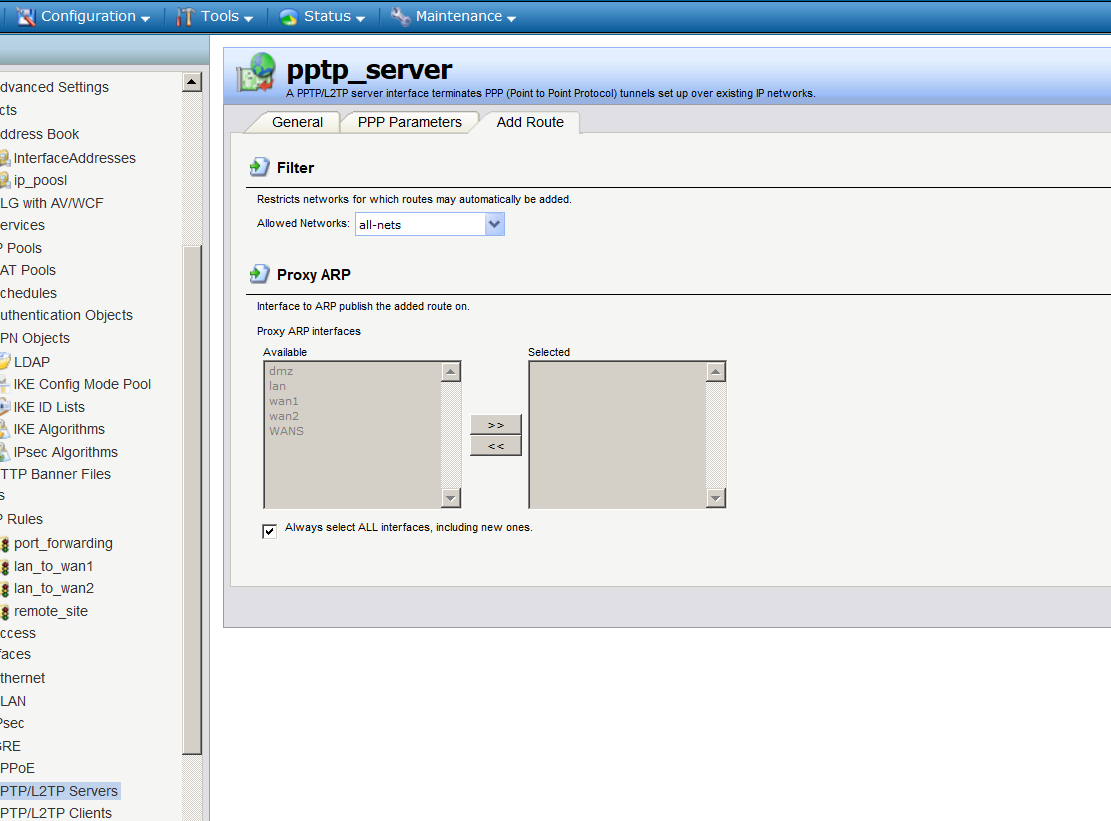This screenshot has height=821, width=1111.
Task: Open IP Rules in sidebar
Action: point(22,519)
